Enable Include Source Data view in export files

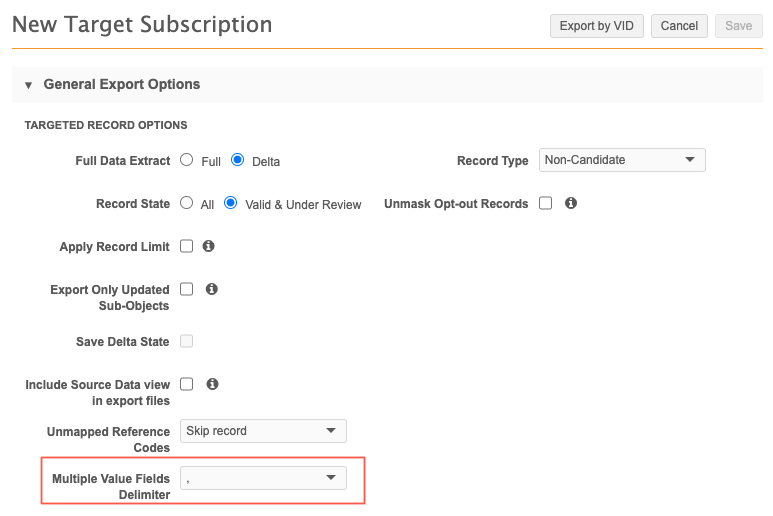187,384
